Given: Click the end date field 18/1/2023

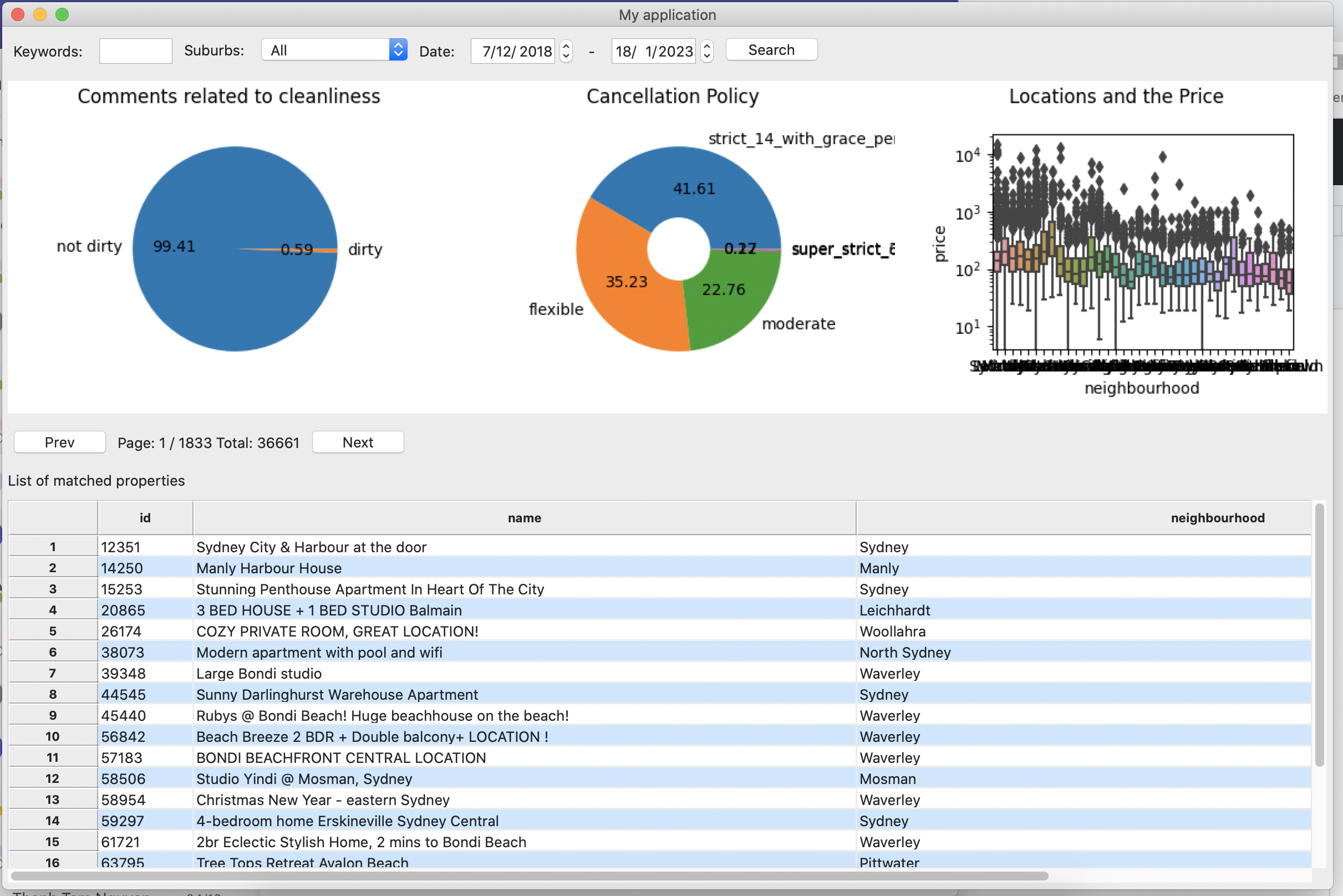Looking at the screenshot, I should tap(653, 51).
